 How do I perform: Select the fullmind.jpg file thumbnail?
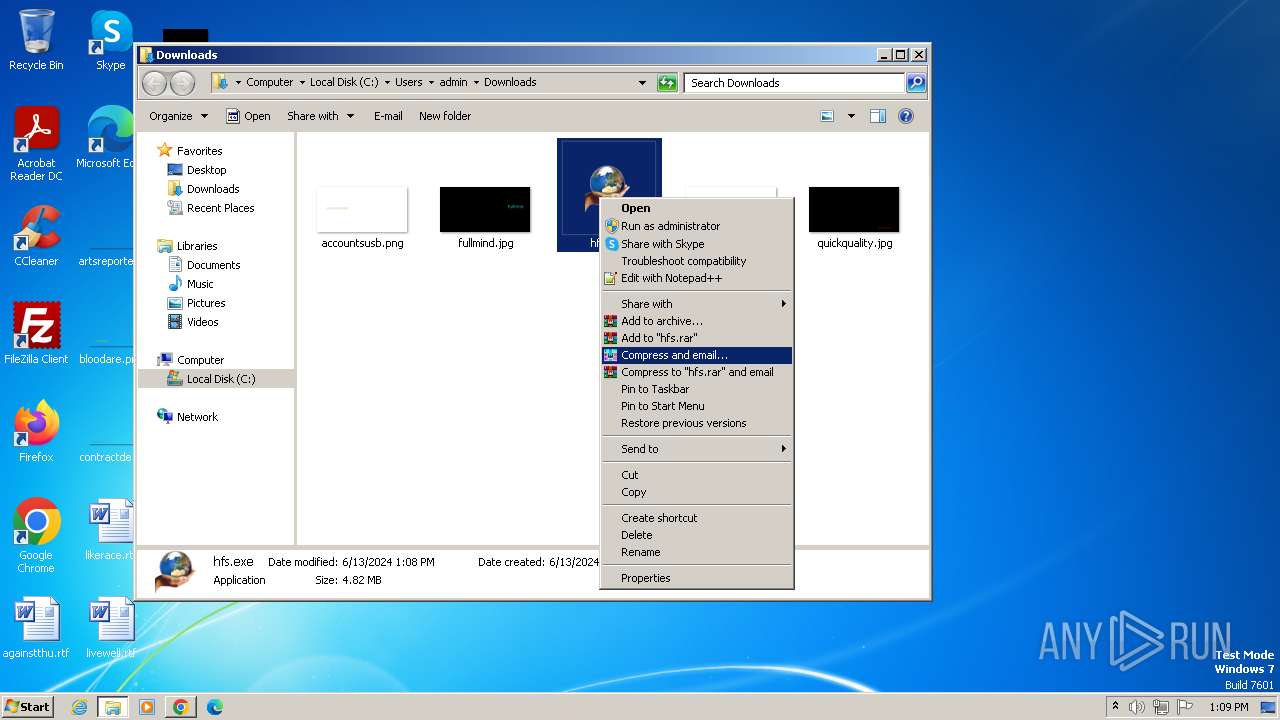pos(485,210)
